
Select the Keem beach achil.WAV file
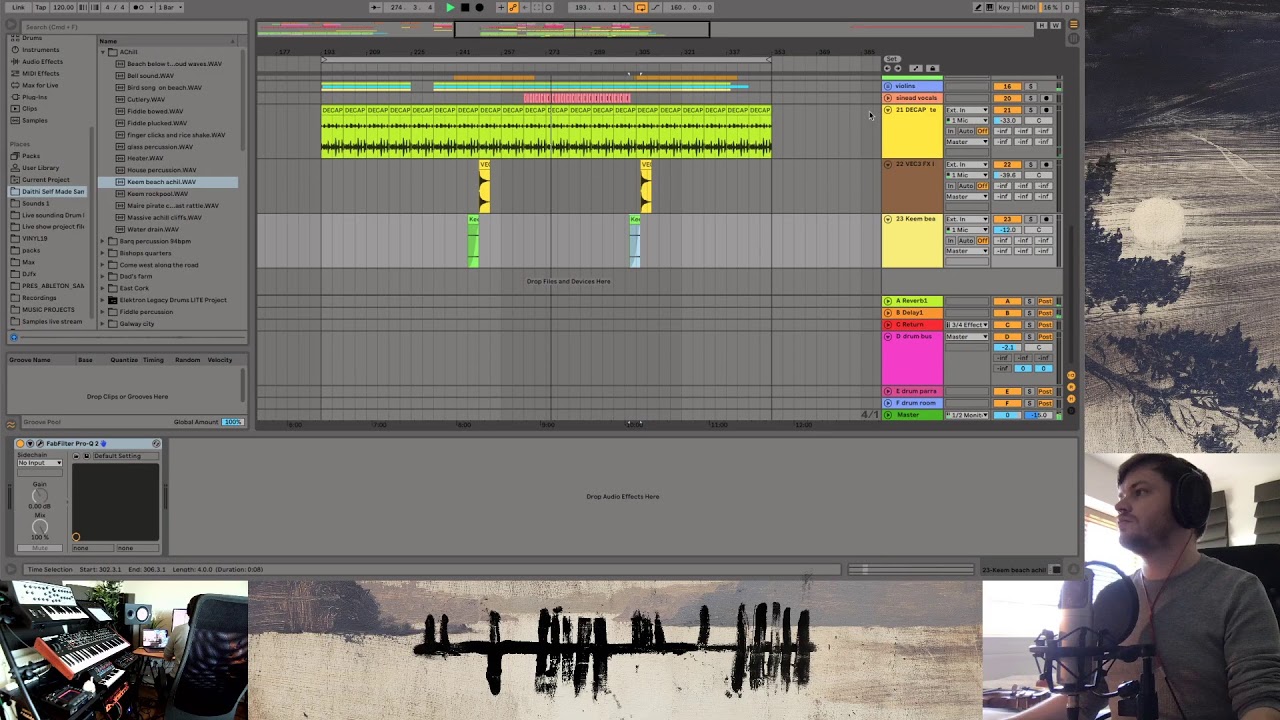coord(161,182)
